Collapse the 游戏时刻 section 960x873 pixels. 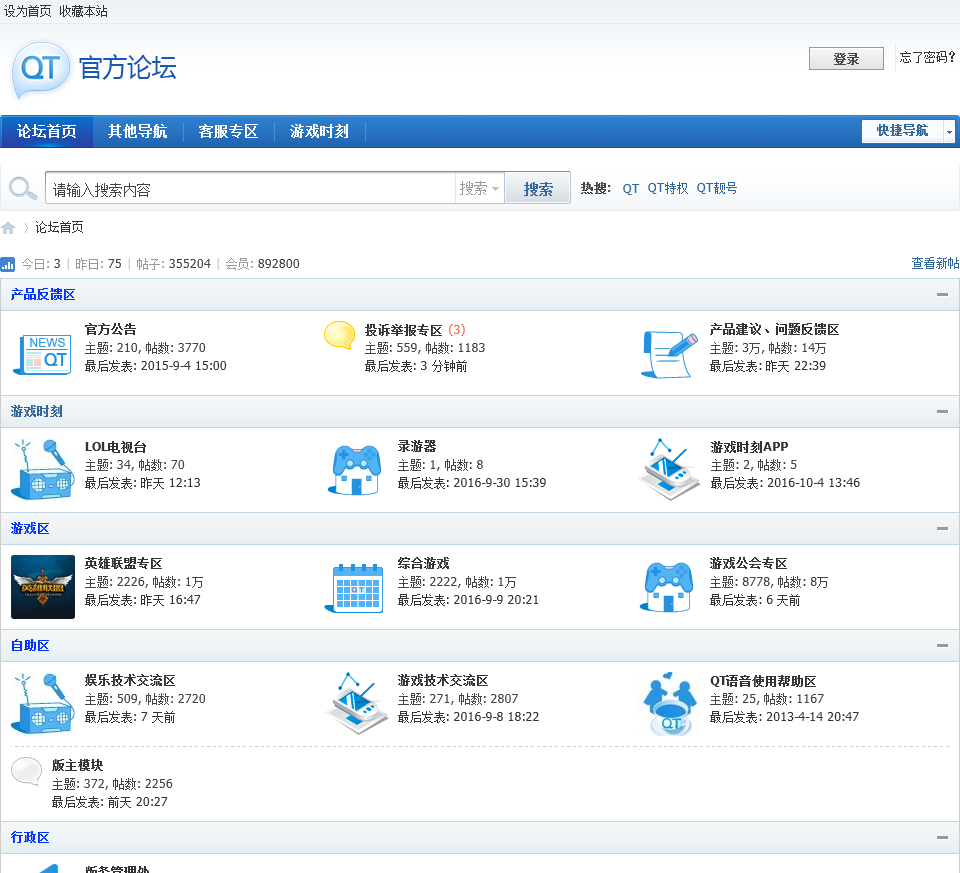point(942,411)
